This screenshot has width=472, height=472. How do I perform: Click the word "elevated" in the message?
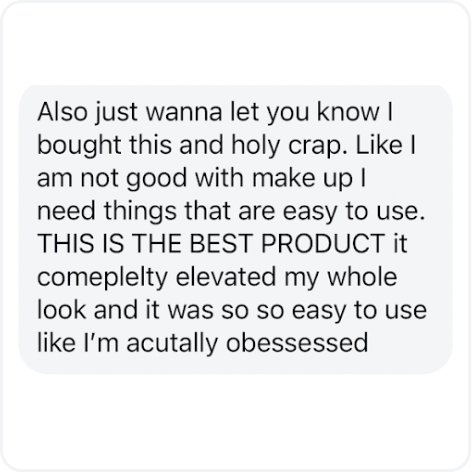click(x=226, y=277)
